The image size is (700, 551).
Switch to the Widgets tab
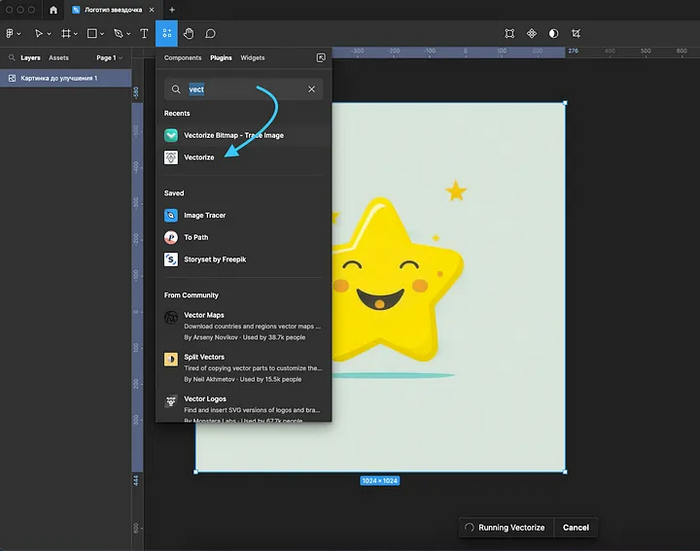253,58
